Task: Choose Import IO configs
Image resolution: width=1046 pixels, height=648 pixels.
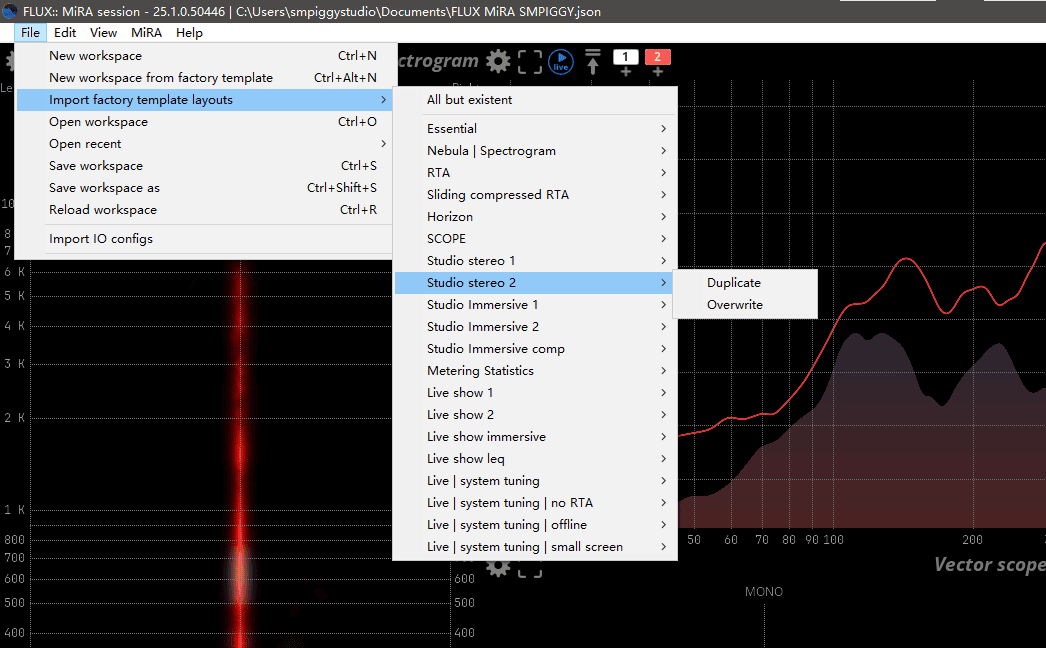Action: tap(203, 239)
